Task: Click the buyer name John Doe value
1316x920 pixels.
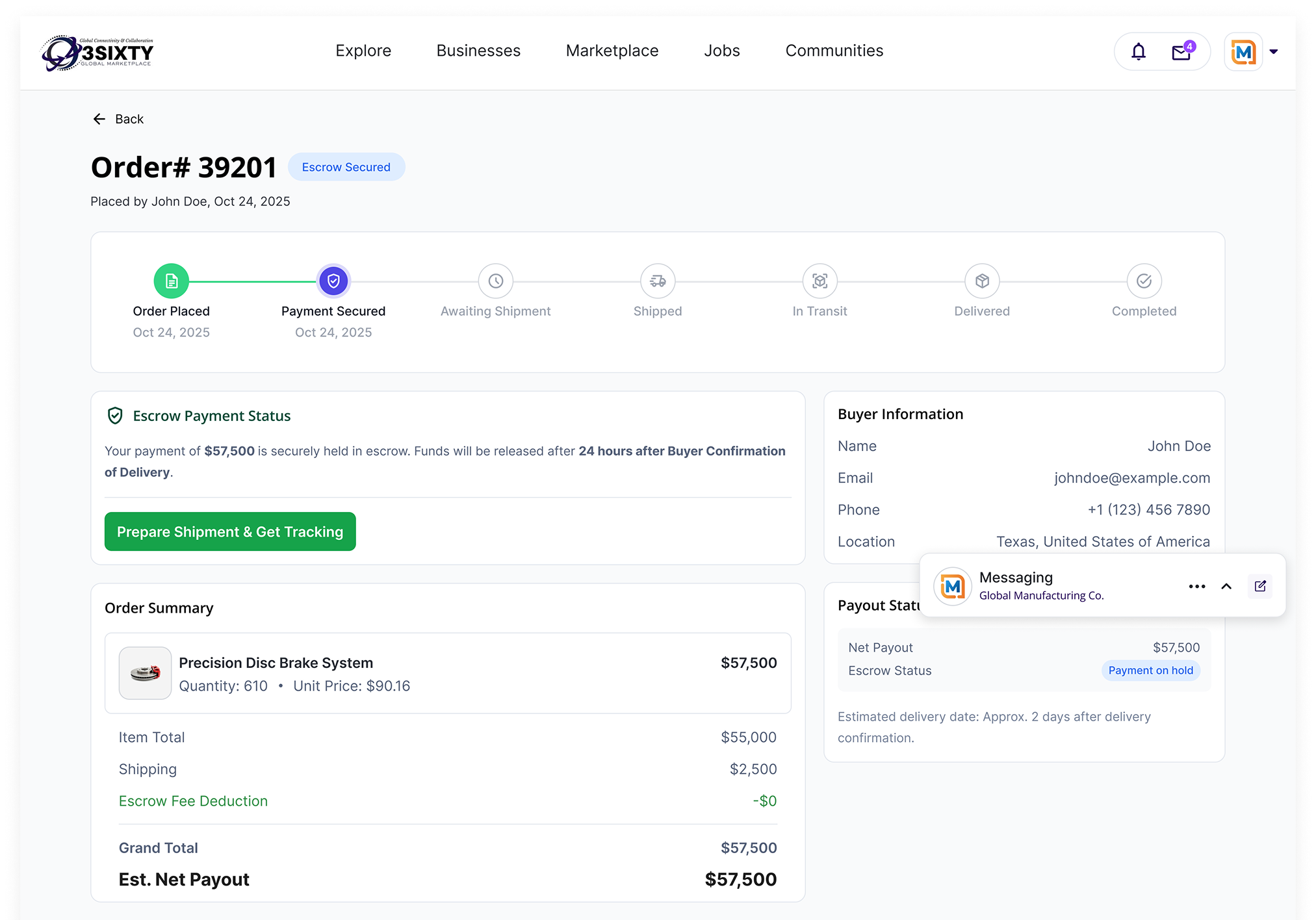Action: pos(1179,446)
